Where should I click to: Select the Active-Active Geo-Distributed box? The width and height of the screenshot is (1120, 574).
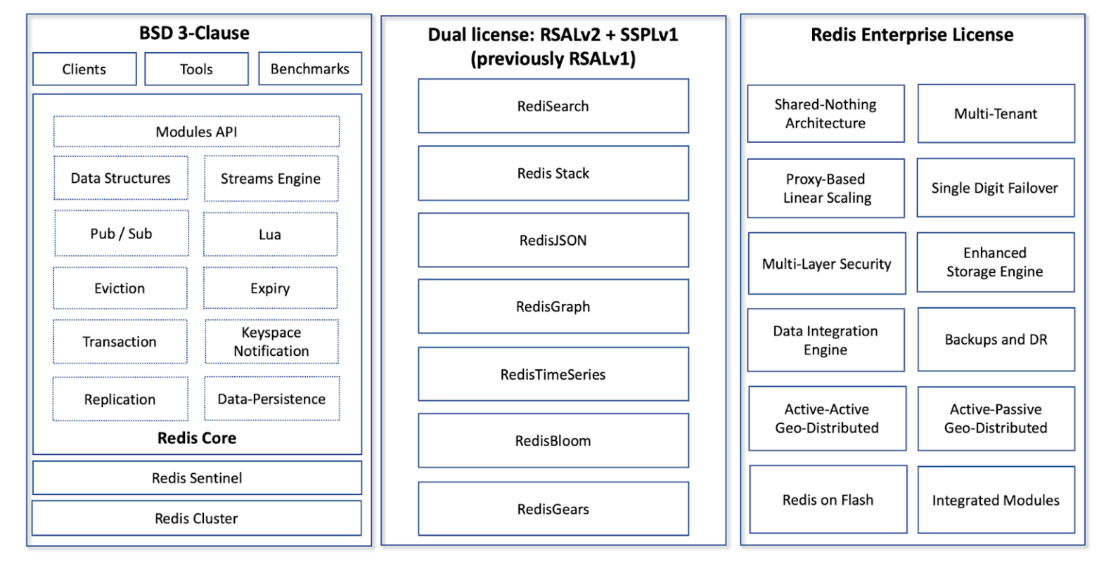(828, 418)
